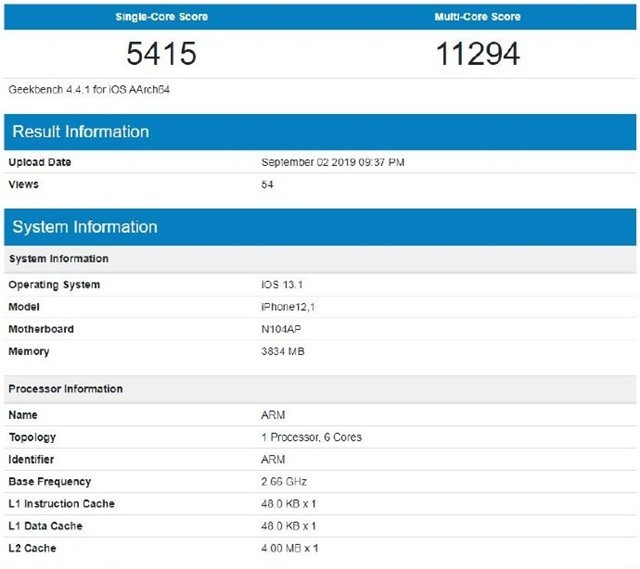
Task: Select the views count 54
Action: (267, 184)
